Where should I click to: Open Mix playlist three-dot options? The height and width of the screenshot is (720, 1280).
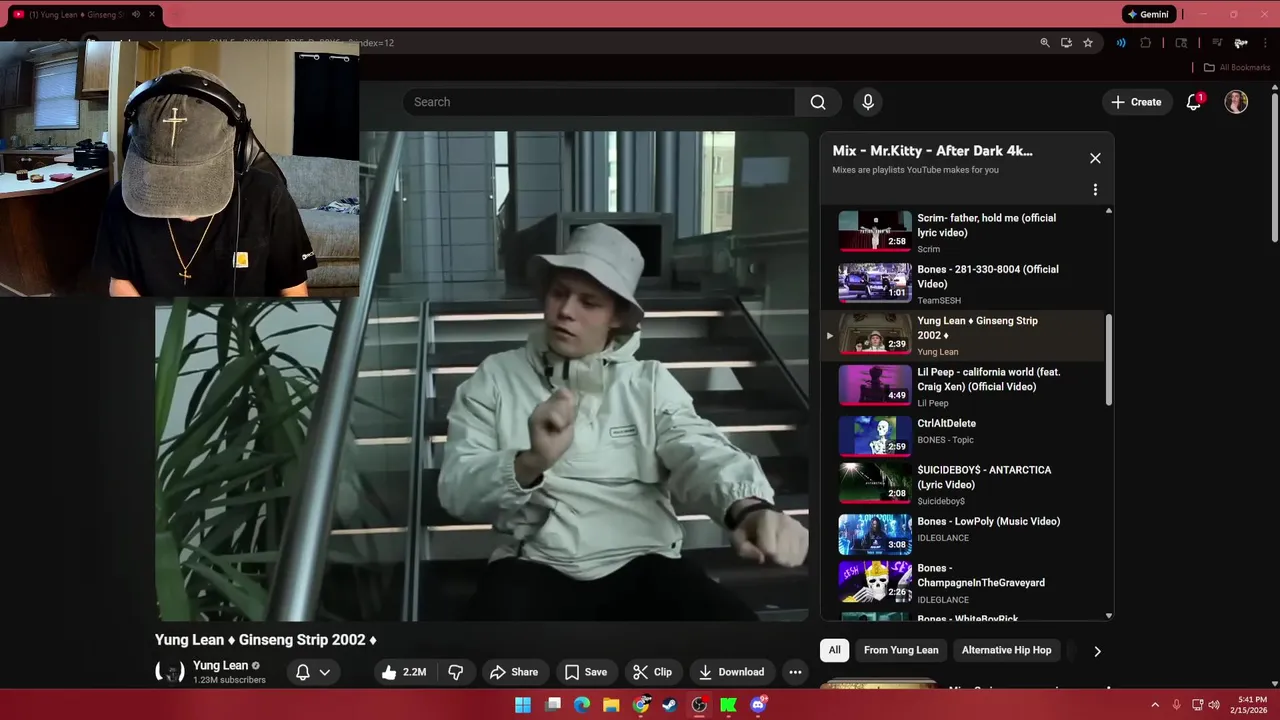point(1095,189)
